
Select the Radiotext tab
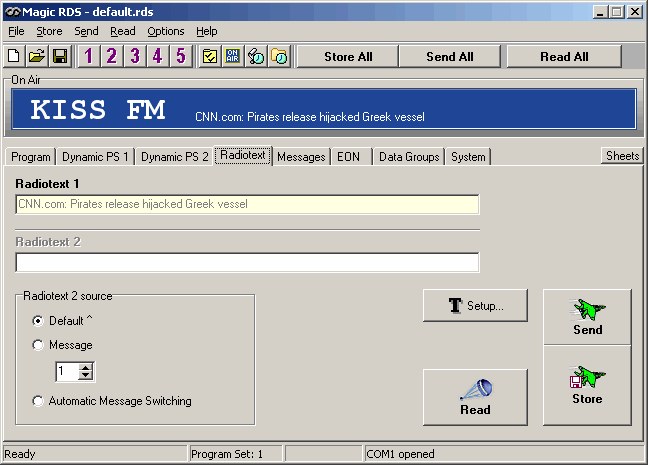click(x=243, y=155)
